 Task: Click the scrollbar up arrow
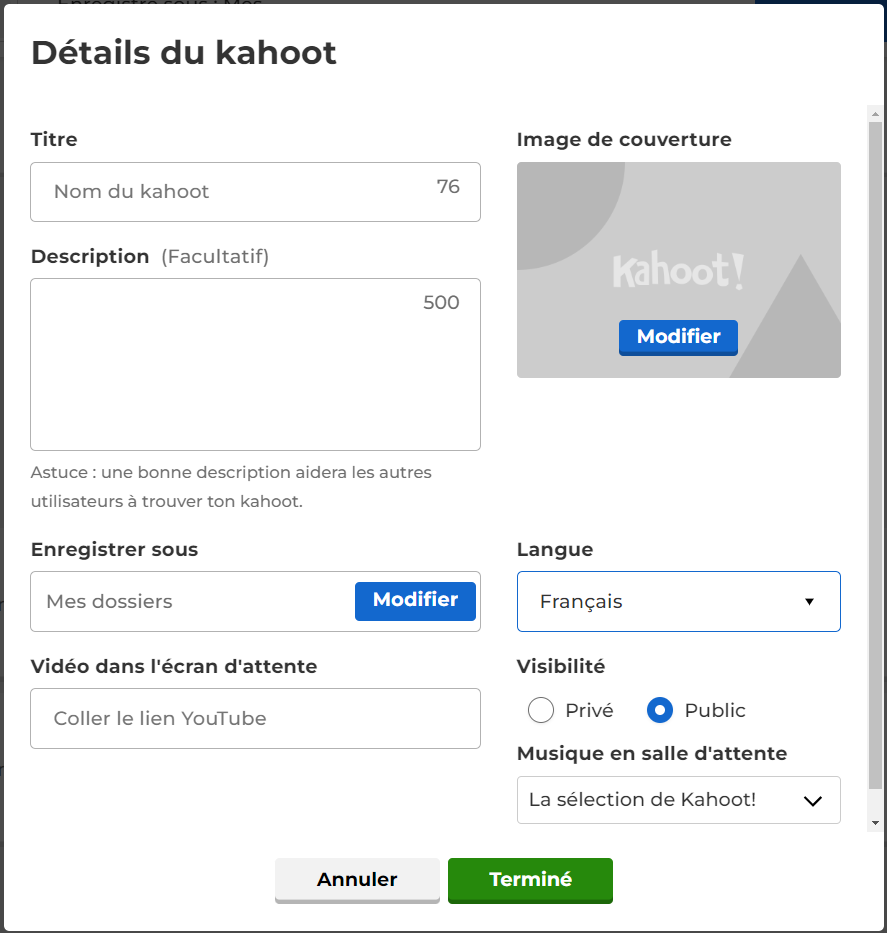click(x=875, y=114)
